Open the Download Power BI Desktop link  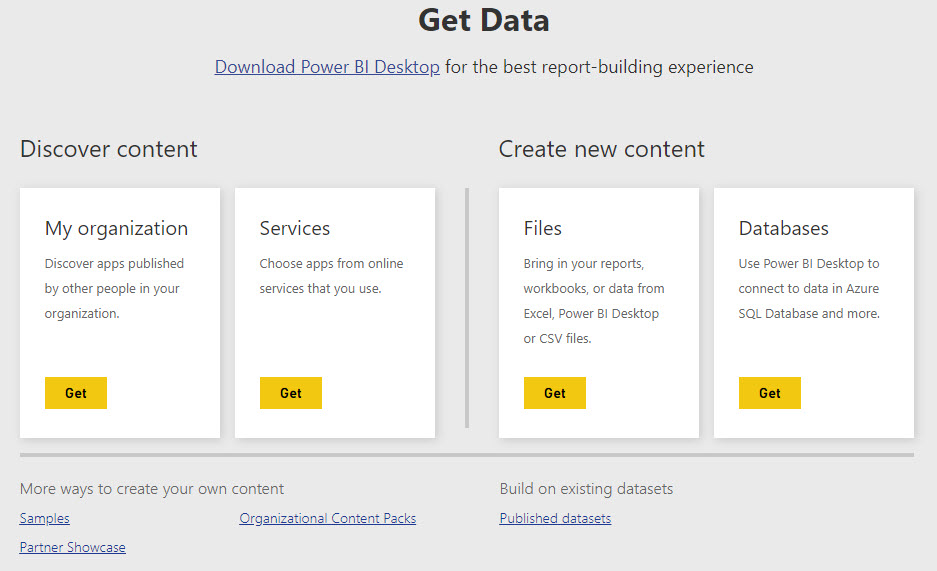pyautogui.click(x=327, y=67)
